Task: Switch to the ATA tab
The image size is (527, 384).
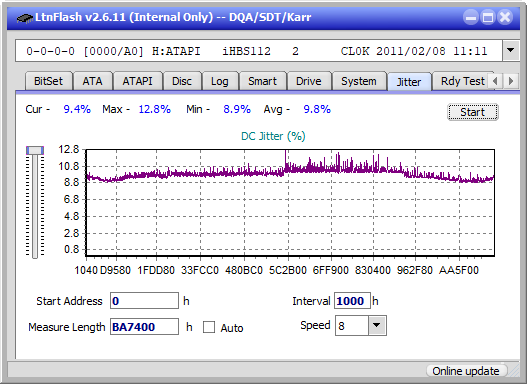Action: coord(92,81)
